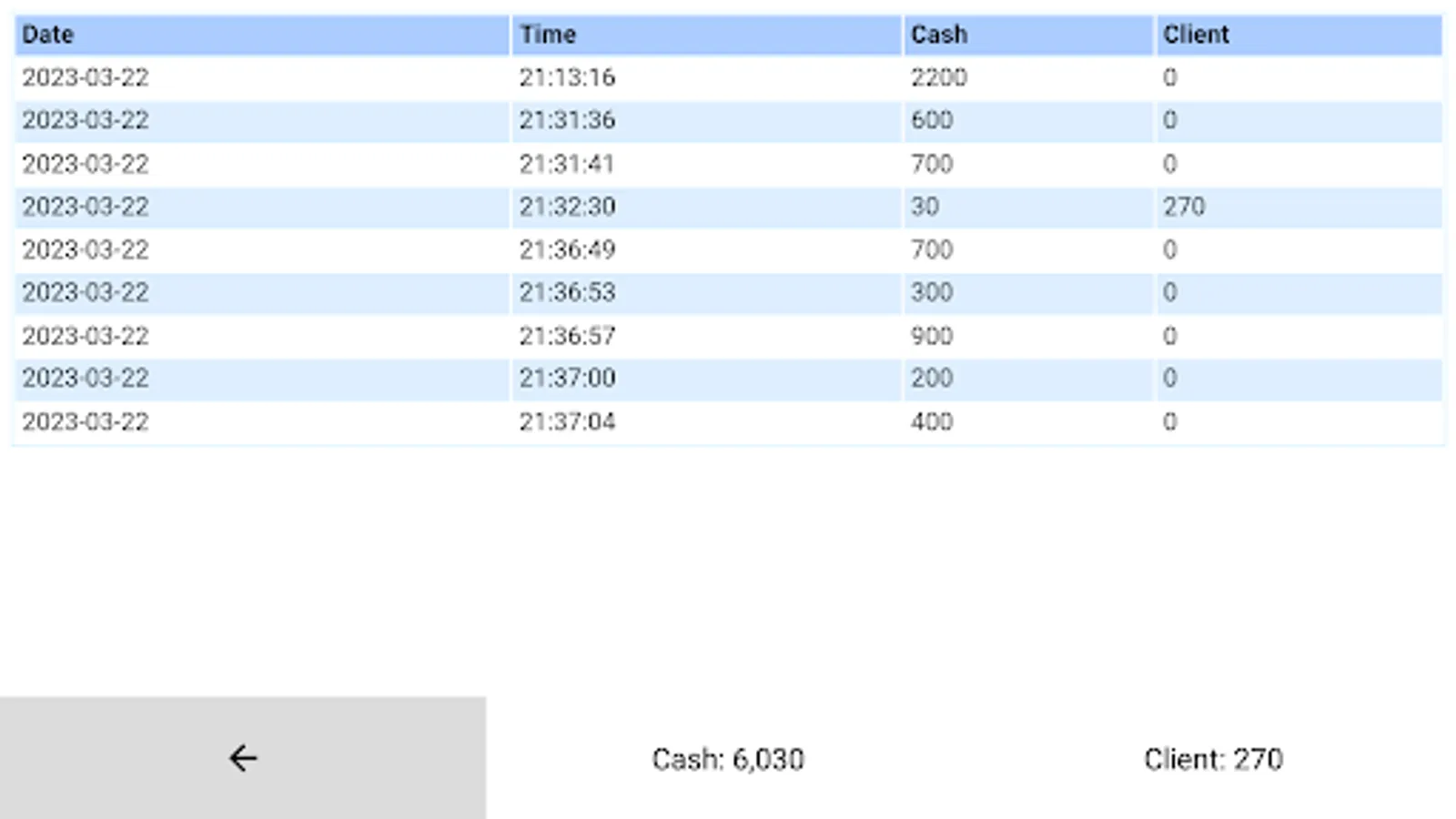The height and width of the screenshot is (819, 1456).
Task: Click the Time column header
Action: point(548,35)
